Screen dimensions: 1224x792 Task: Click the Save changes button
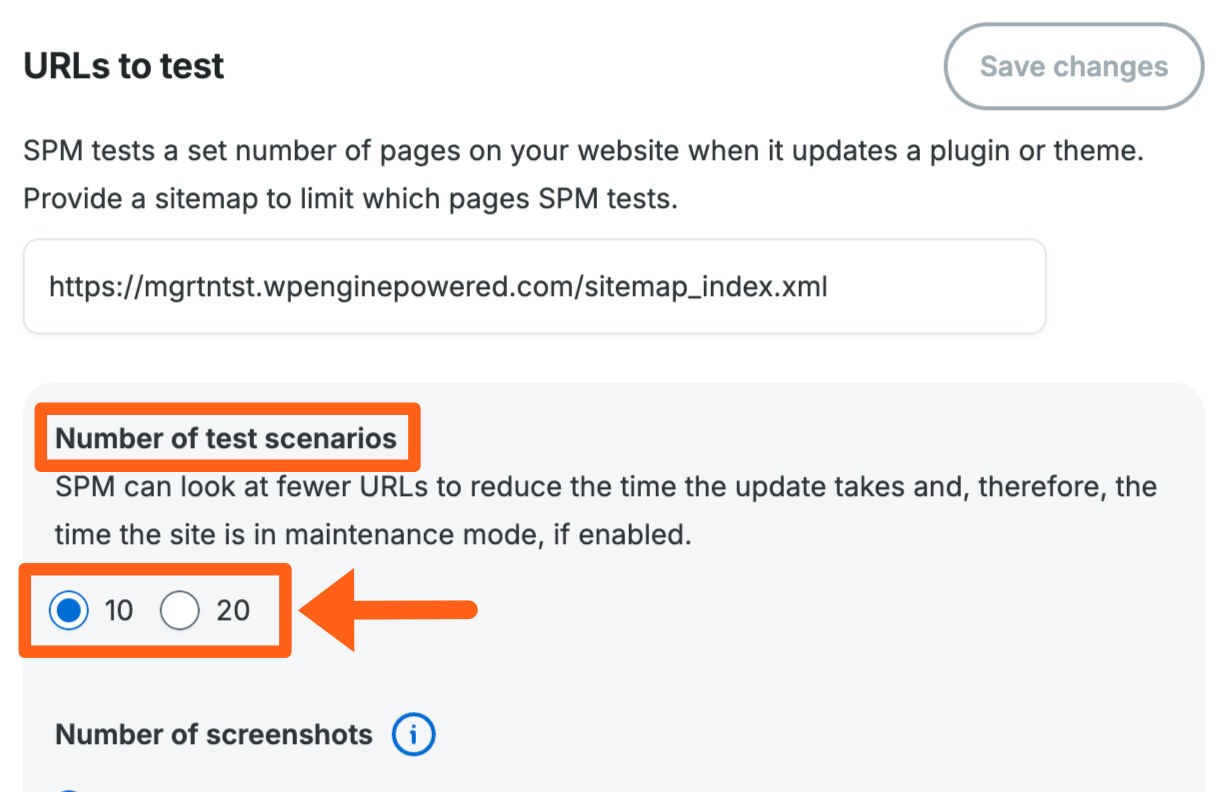coord(1073,67)
